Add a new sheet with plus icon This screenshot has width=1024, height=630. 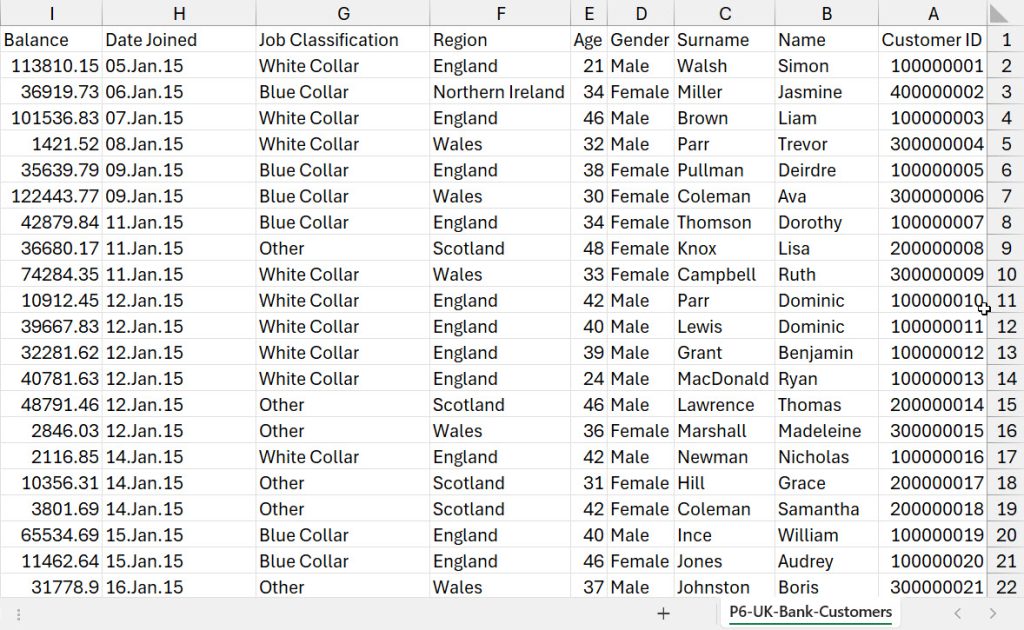coord(663,613)
